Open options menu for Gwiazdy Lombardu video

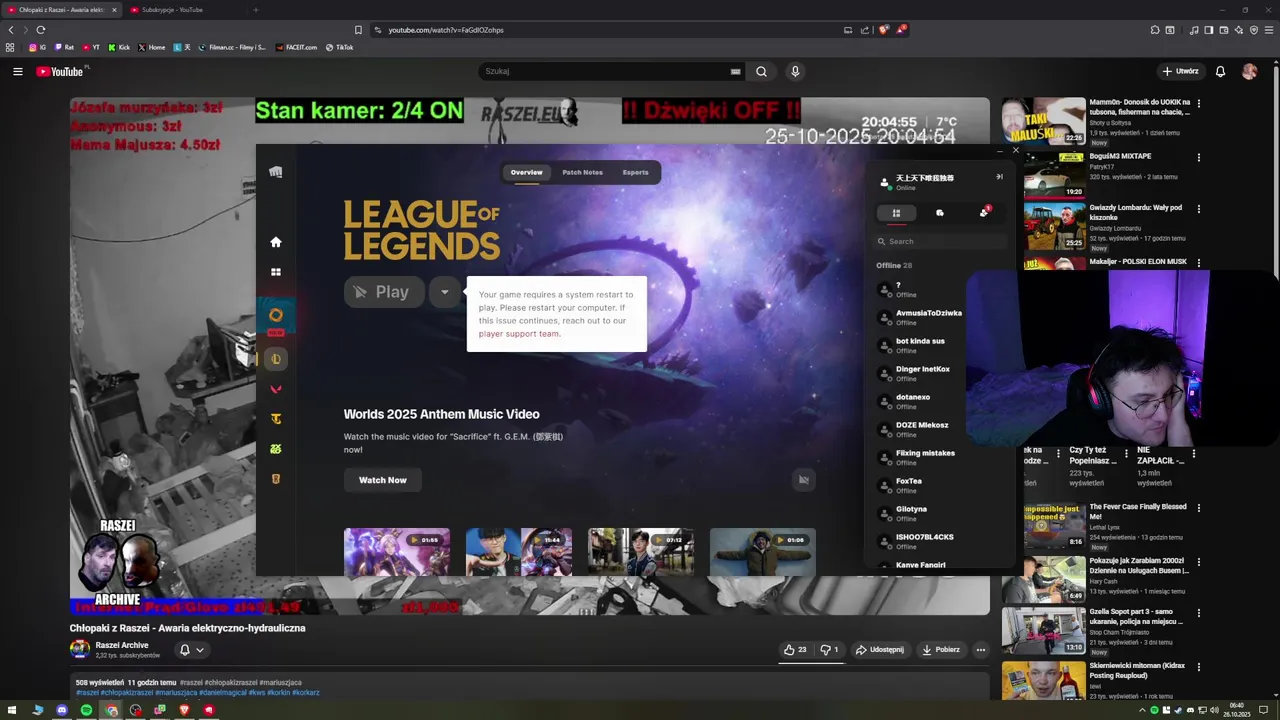pos(1199,209)
